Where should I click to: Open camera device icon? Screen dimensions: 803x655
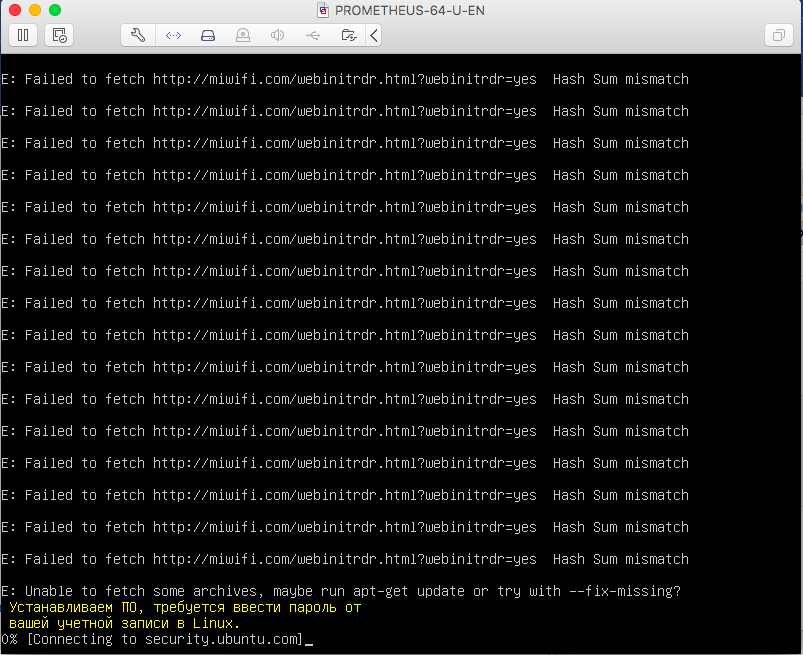243,35
